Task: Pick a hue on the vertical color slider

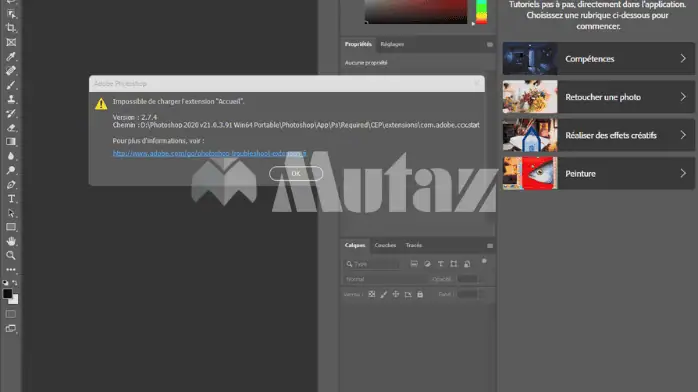Action: tap(481, 12)
